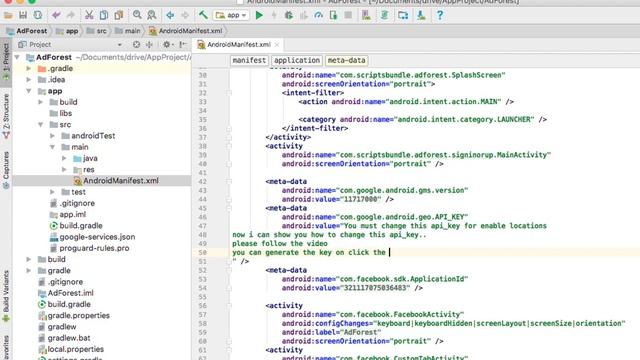Image resolution: width=640 pixels, height=360 pixels.
Task: Click the SDK Manager download icon
Action: (421, 16)
